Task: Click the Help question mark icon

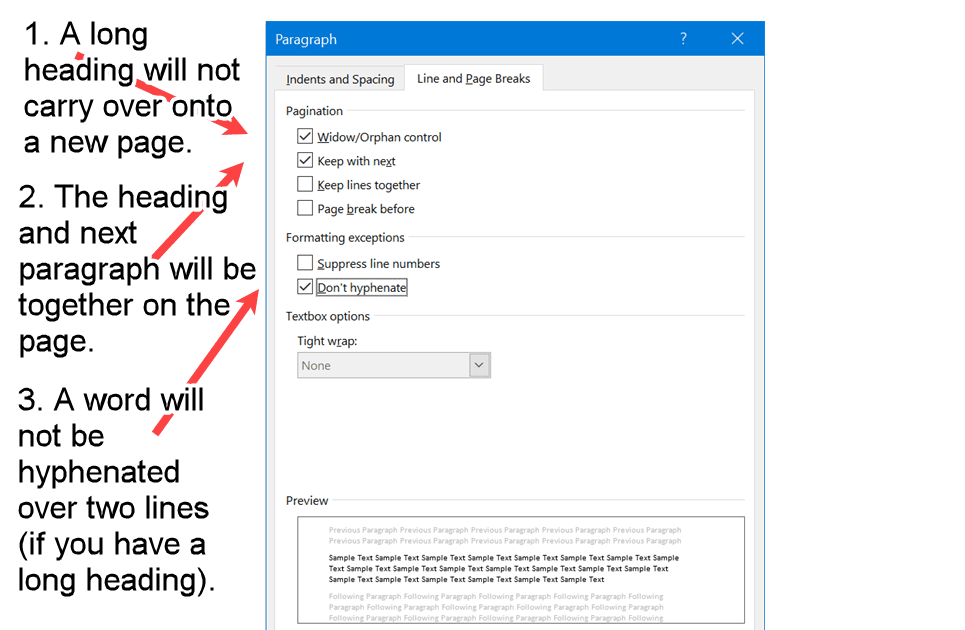Action: [x=683, y=39]
